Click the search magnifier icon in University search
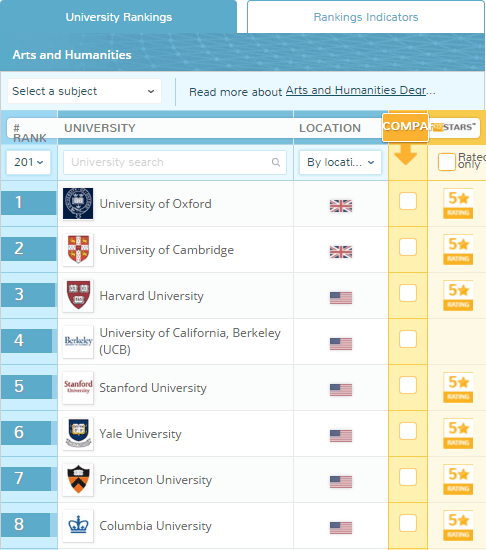Image resolution: width=486 pixels, height=550 pixels. [x=276, y=162]
